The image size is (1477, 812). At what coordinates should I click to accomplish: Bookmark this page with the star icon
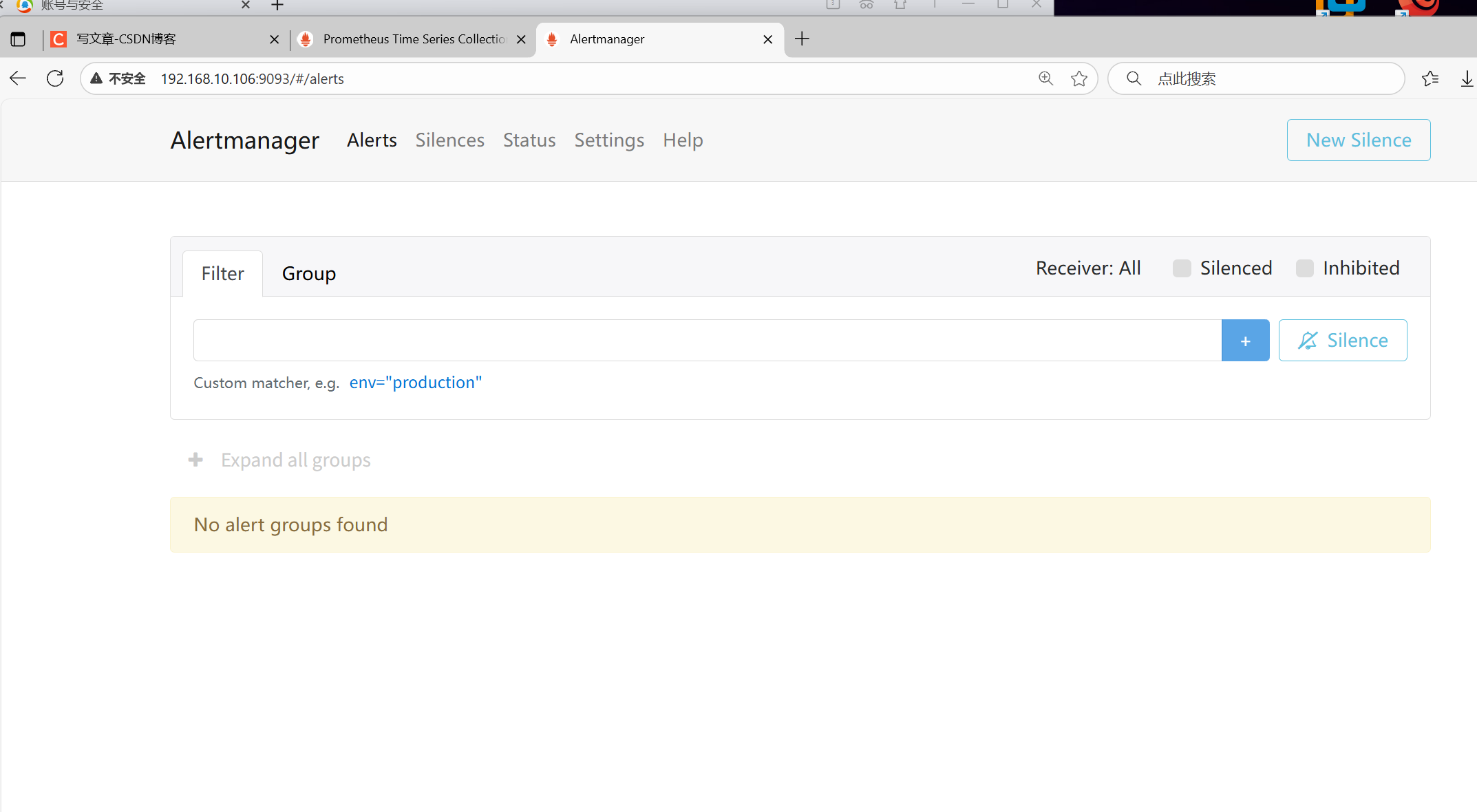coord(1079,78)
